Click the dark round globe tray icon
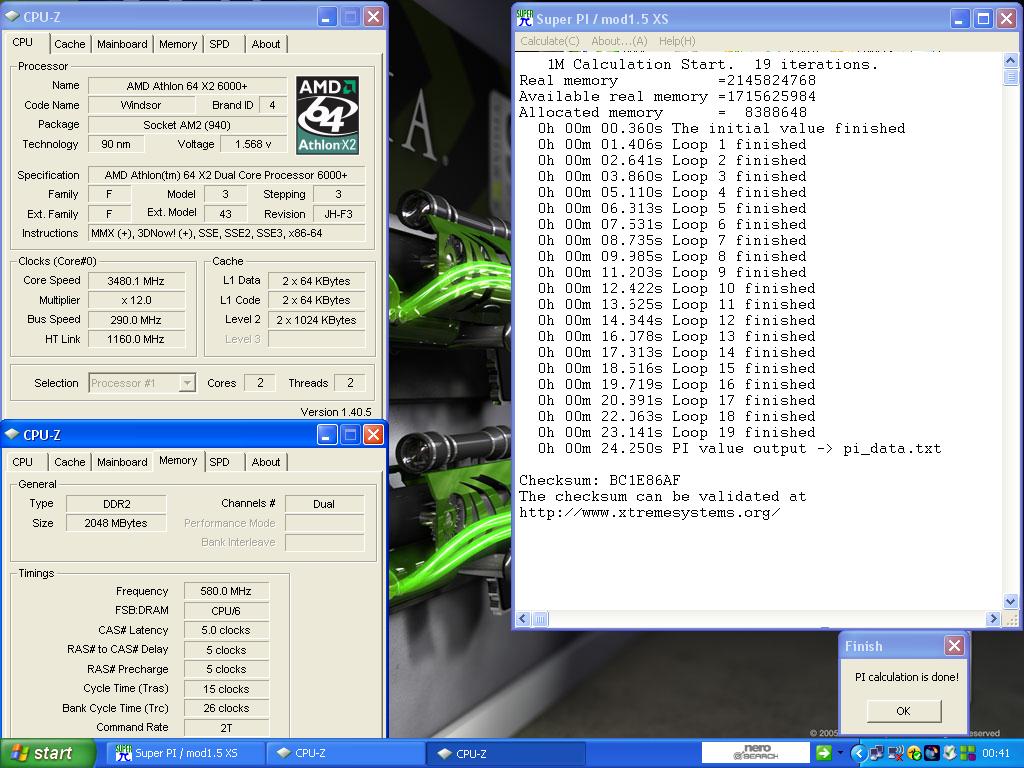This screenshot has height=768, width=1024. [x=931, y=754]
